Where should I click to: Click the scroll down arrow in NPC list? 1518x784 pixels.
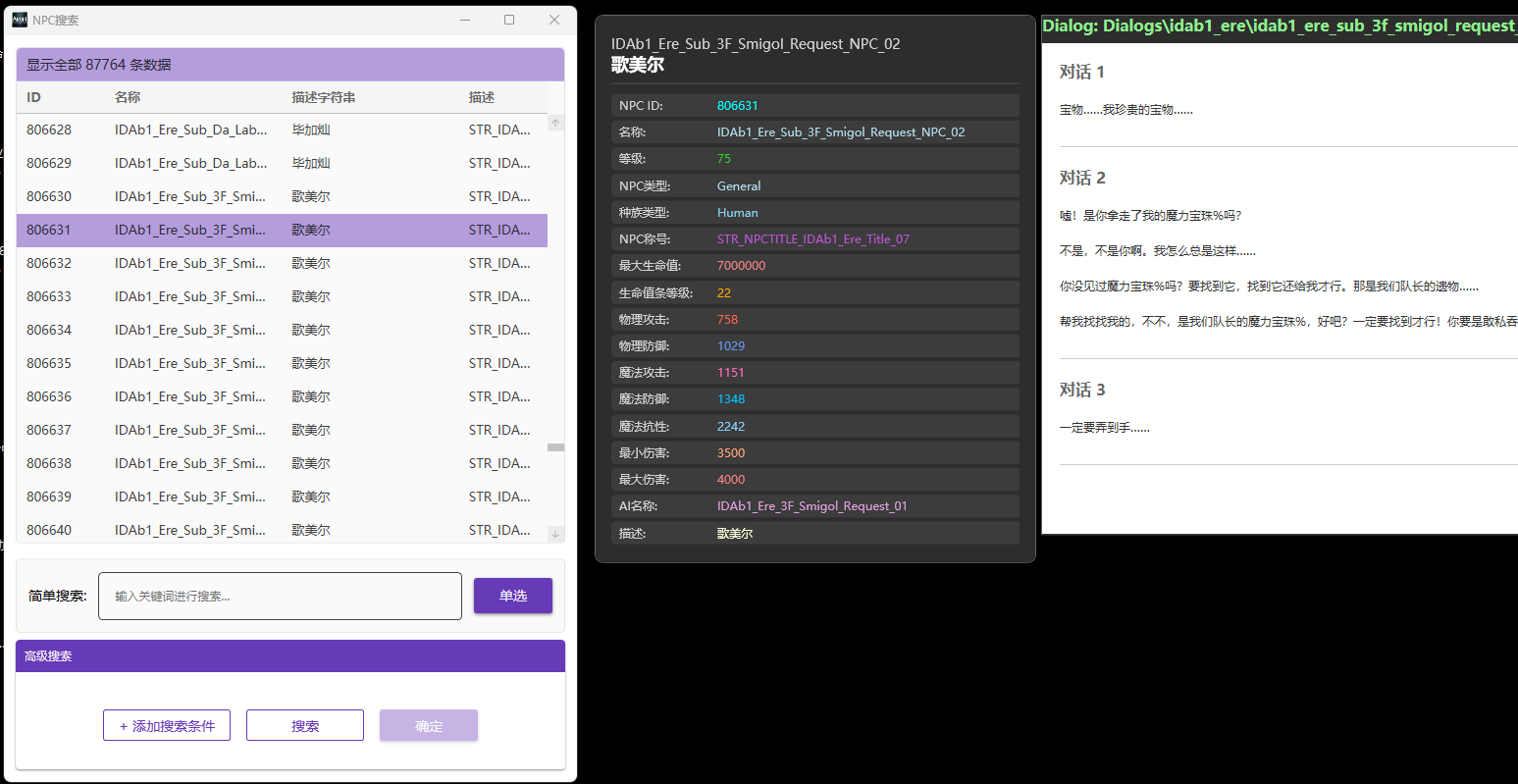coord(555,534)
